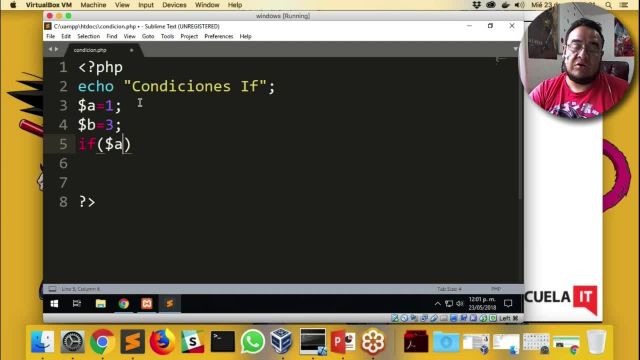Image resolution: width=640 pixels, height=360 pixels.
Task: Click the Line 5, Column status text
Action: (x=80, y=289)
